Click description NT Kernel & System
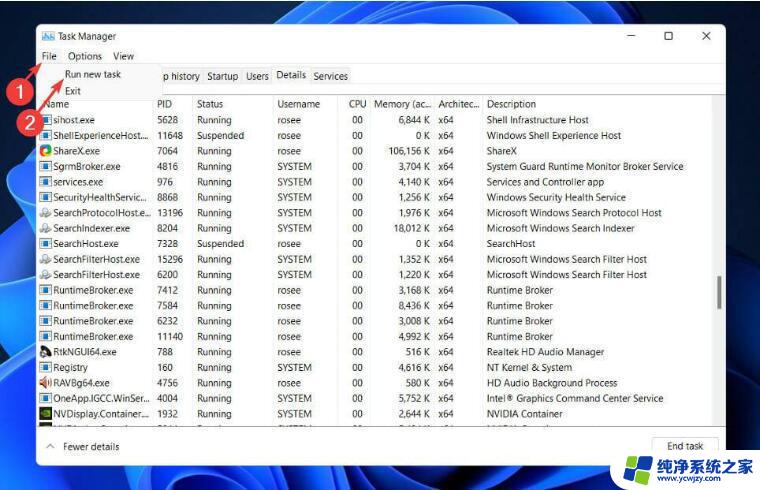760x490 pixels. 529,367
